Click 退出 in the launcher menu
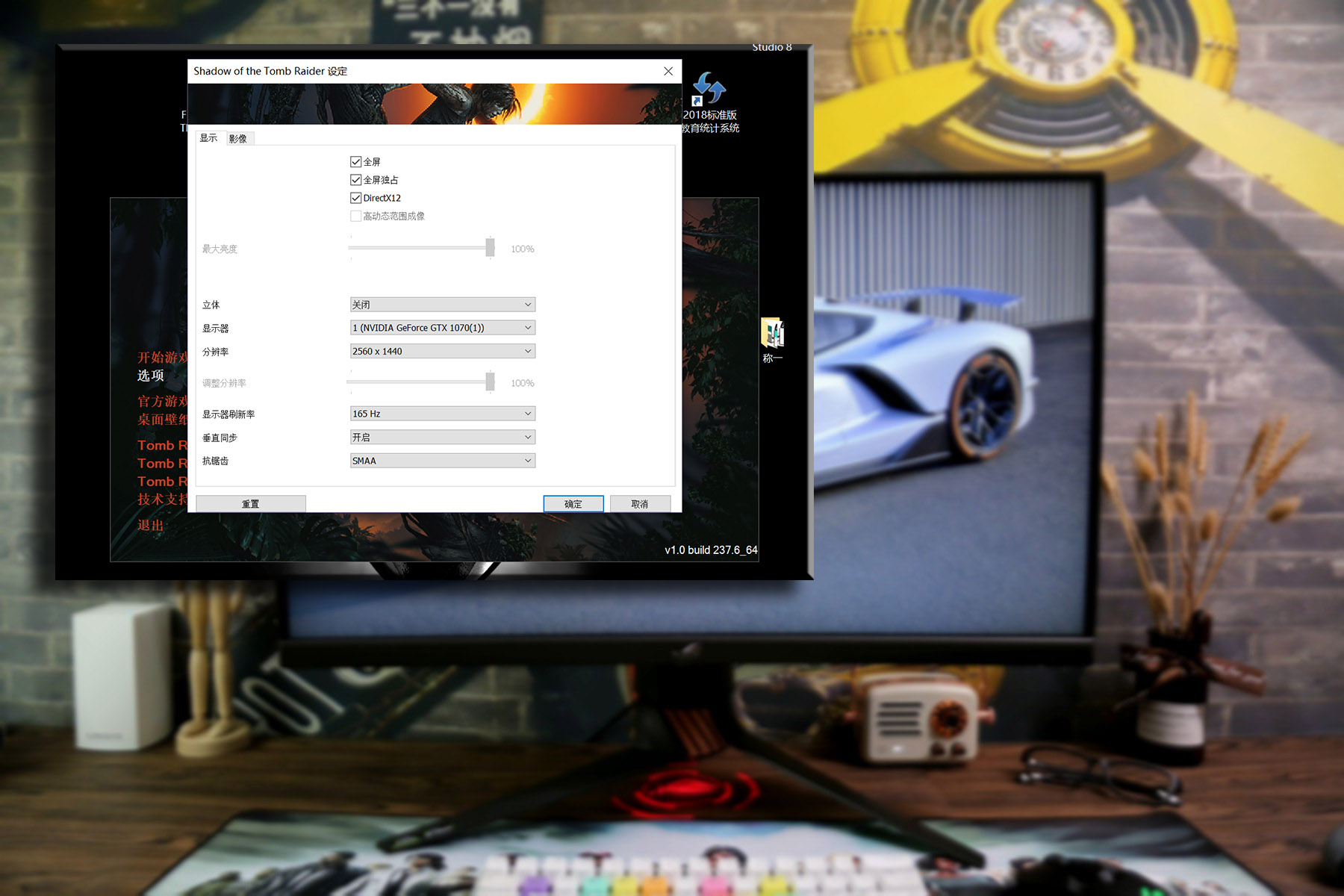 (151, 526)
